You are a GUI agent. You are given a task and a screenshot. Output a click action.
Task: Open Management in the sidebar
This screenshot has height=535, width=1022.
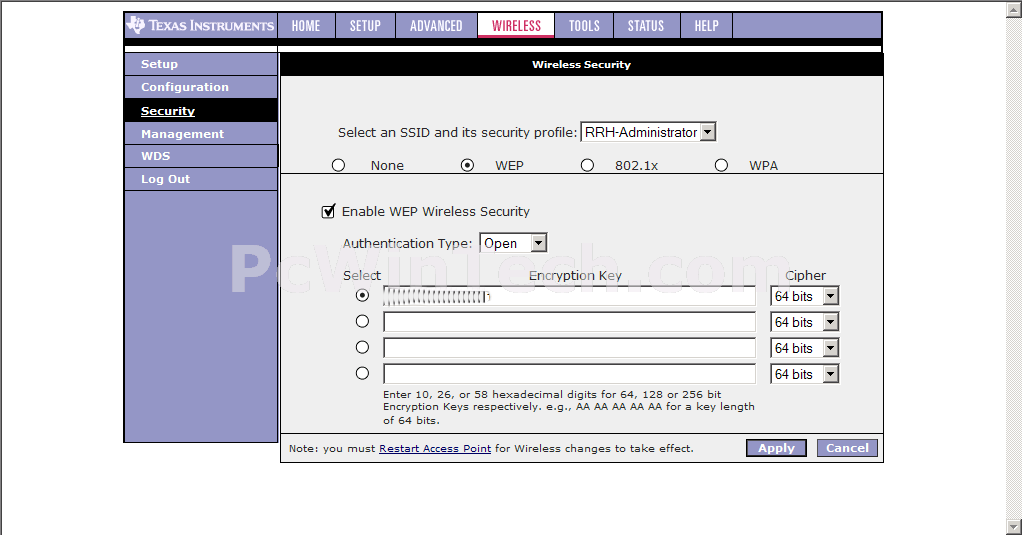(x=201, y=134)
